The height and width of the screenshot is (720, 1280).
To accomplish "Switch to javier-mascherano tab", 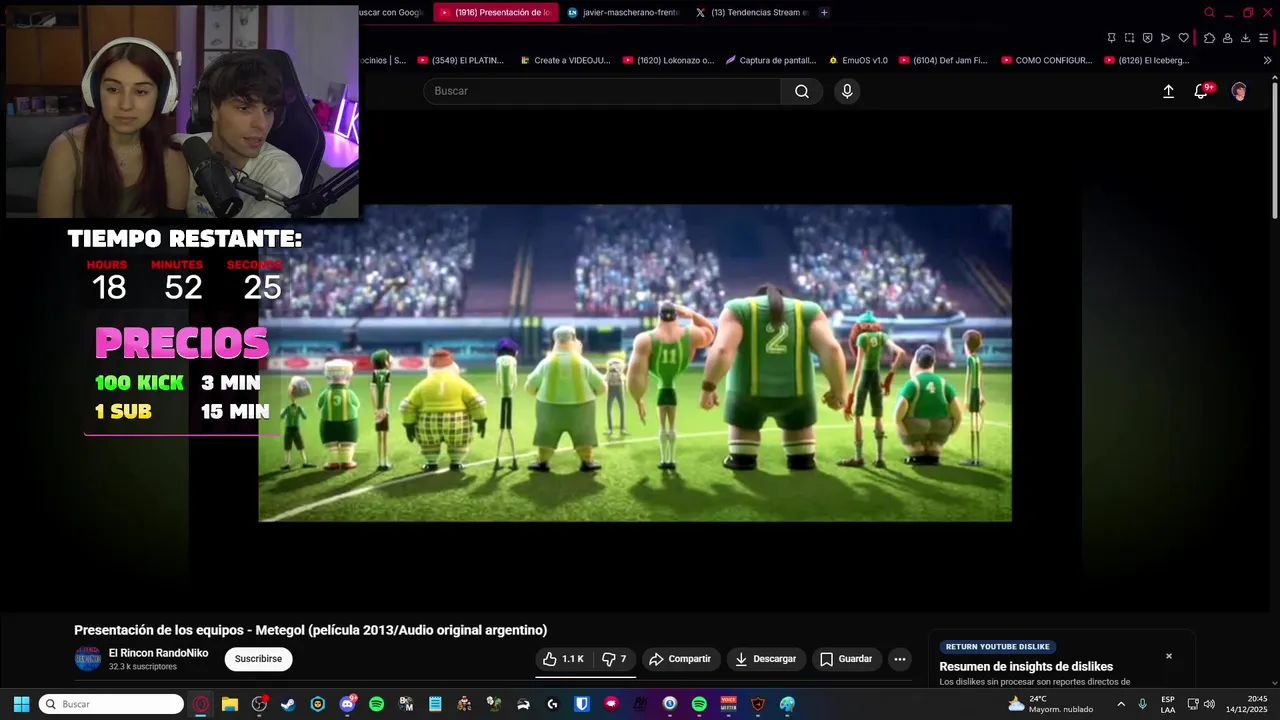I will tap(623, 12).
